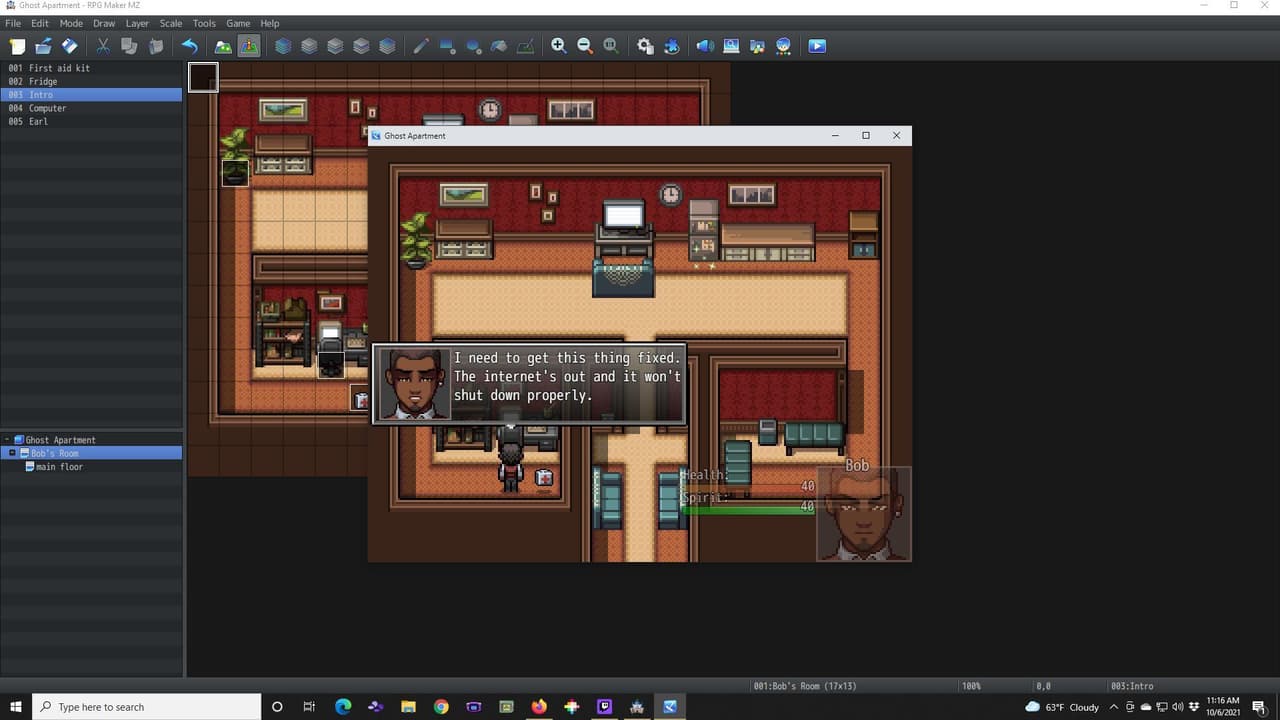Reset map to actual size zoom
1280x720 pixels.
point(611,46)
